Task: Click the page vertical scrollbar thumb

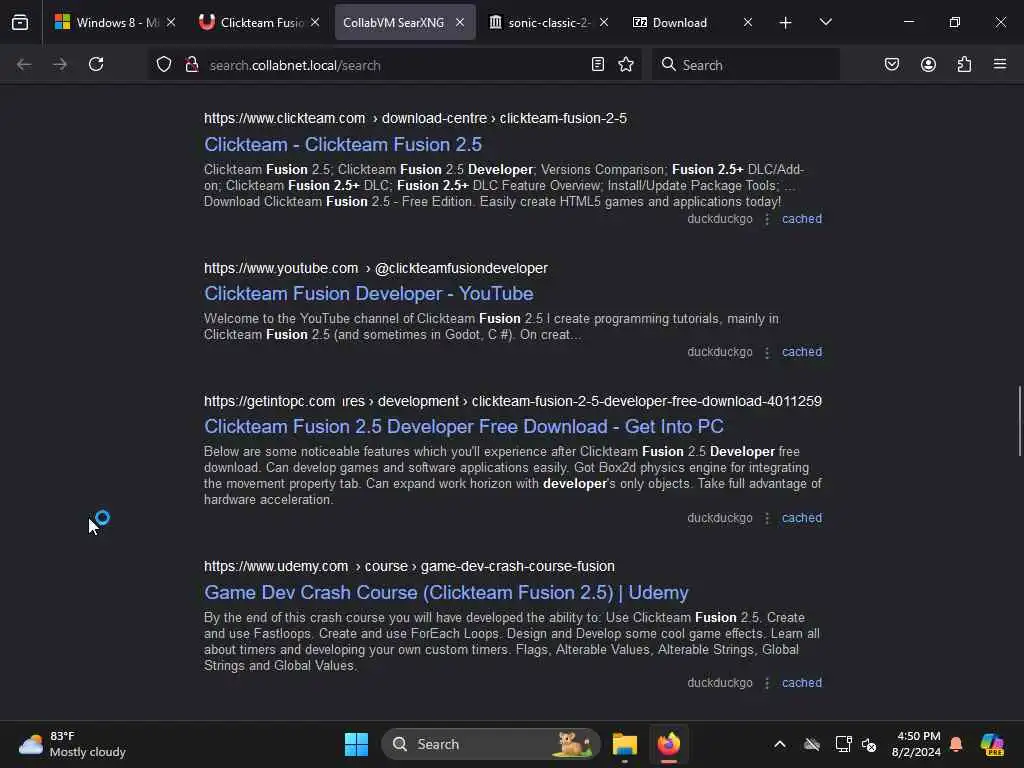Action: point(1019,421)
